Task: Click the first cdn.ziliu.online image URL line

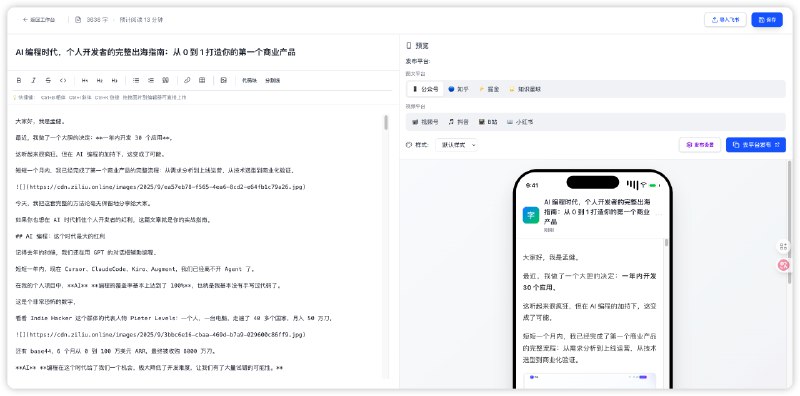Action: [160, 187]
